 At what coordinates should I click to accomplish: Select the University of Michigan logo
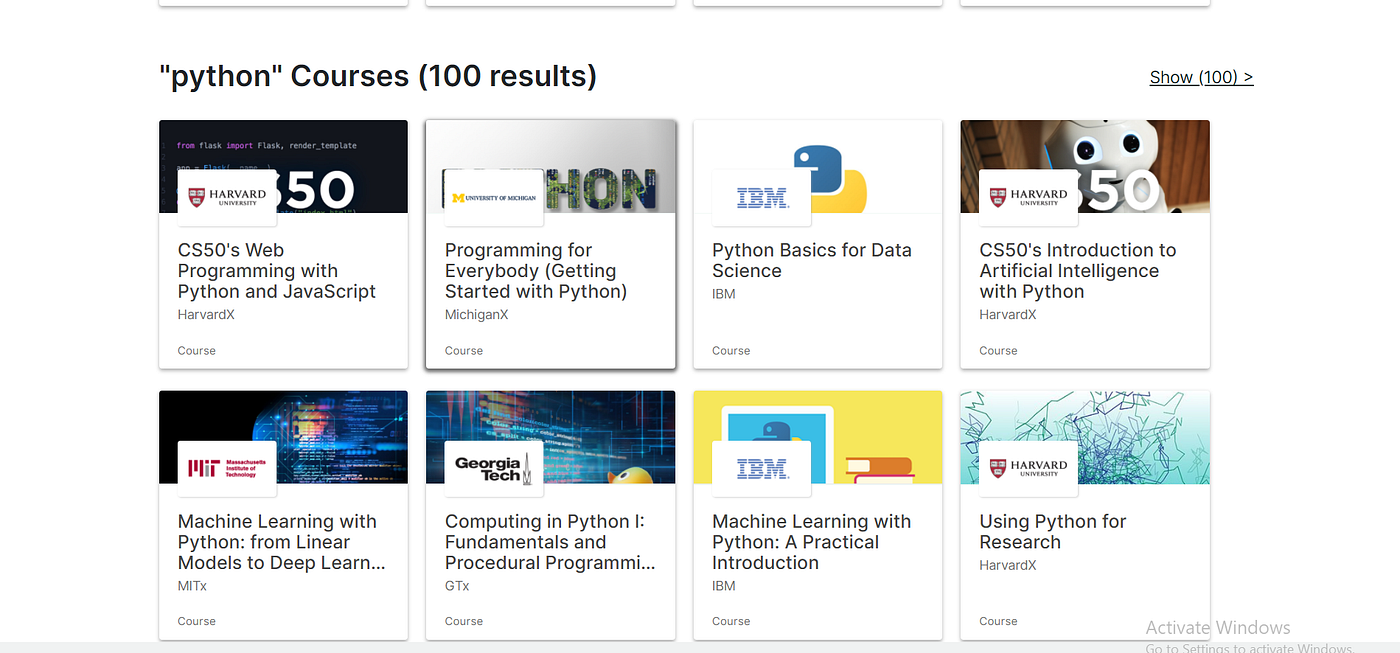tap(491, 197)
